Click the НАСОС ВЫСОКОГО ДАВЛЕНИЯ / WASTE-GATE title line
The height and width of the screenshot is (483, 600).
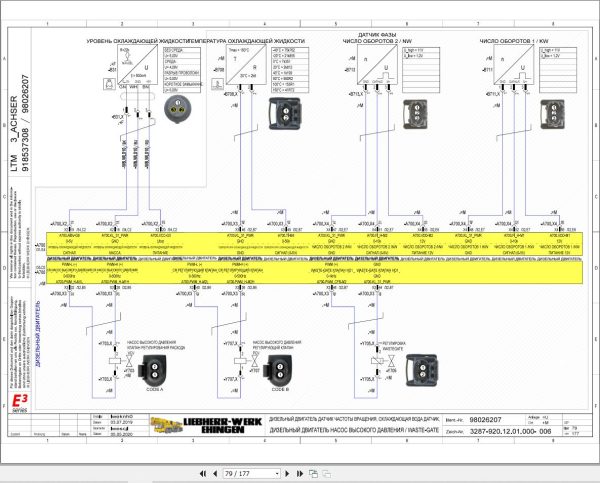pos(354,430)
